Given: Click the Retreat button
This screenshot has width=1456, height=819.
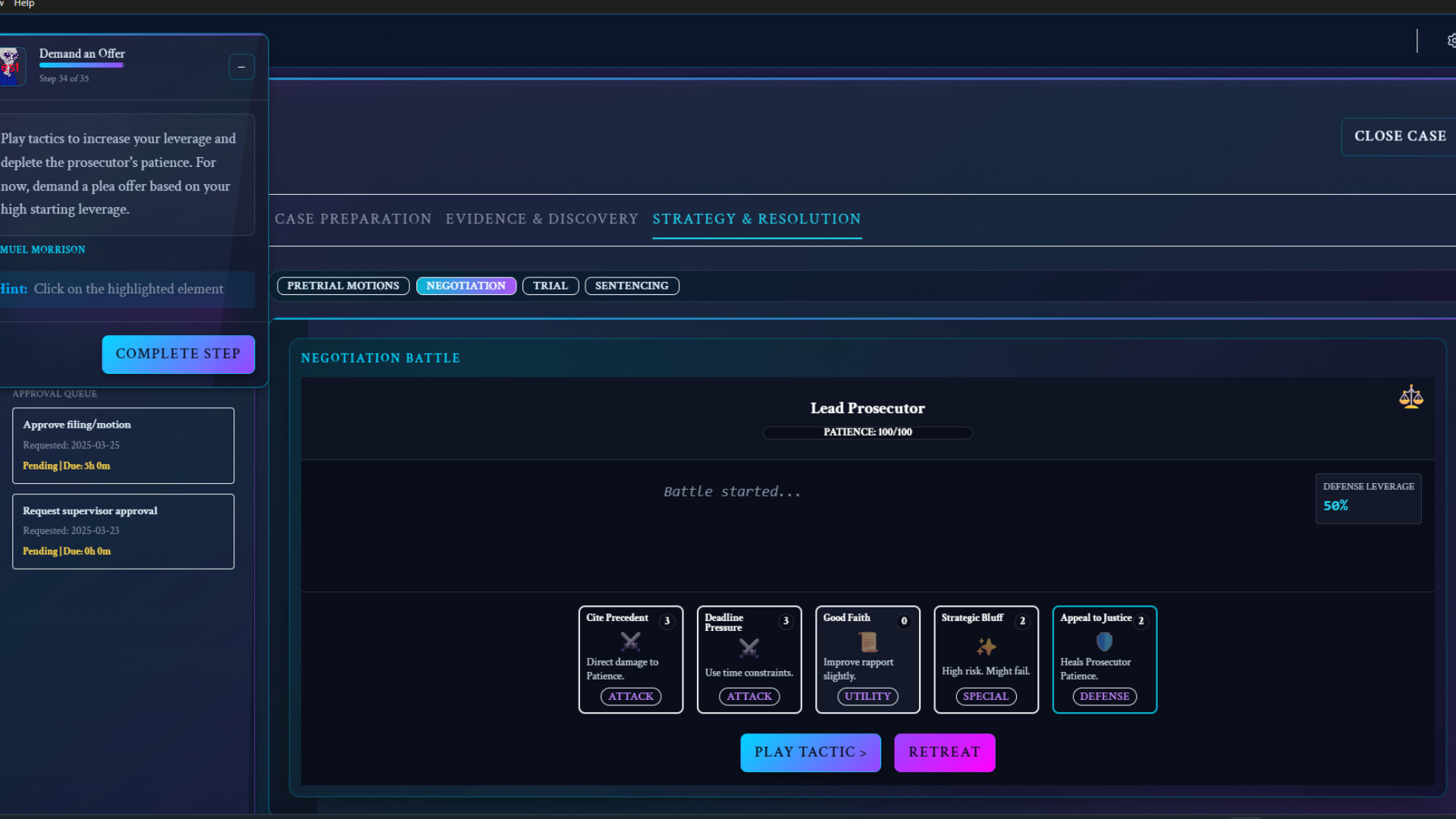Looking at the screenshot, I should click(x=944, y=752).
